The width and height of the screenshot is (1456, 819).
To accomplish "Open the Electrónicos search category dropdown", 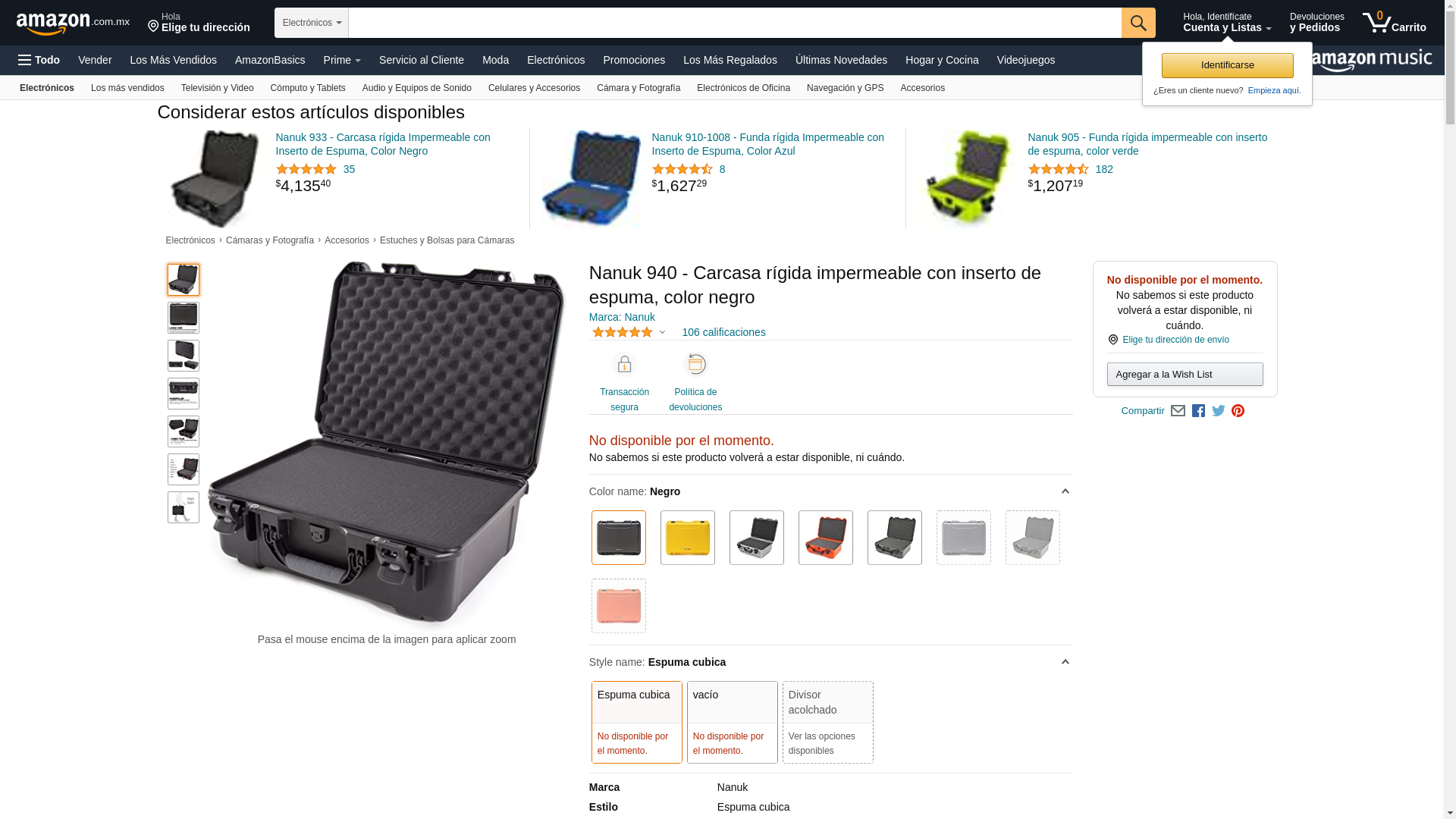I will (x=312, y=23).
